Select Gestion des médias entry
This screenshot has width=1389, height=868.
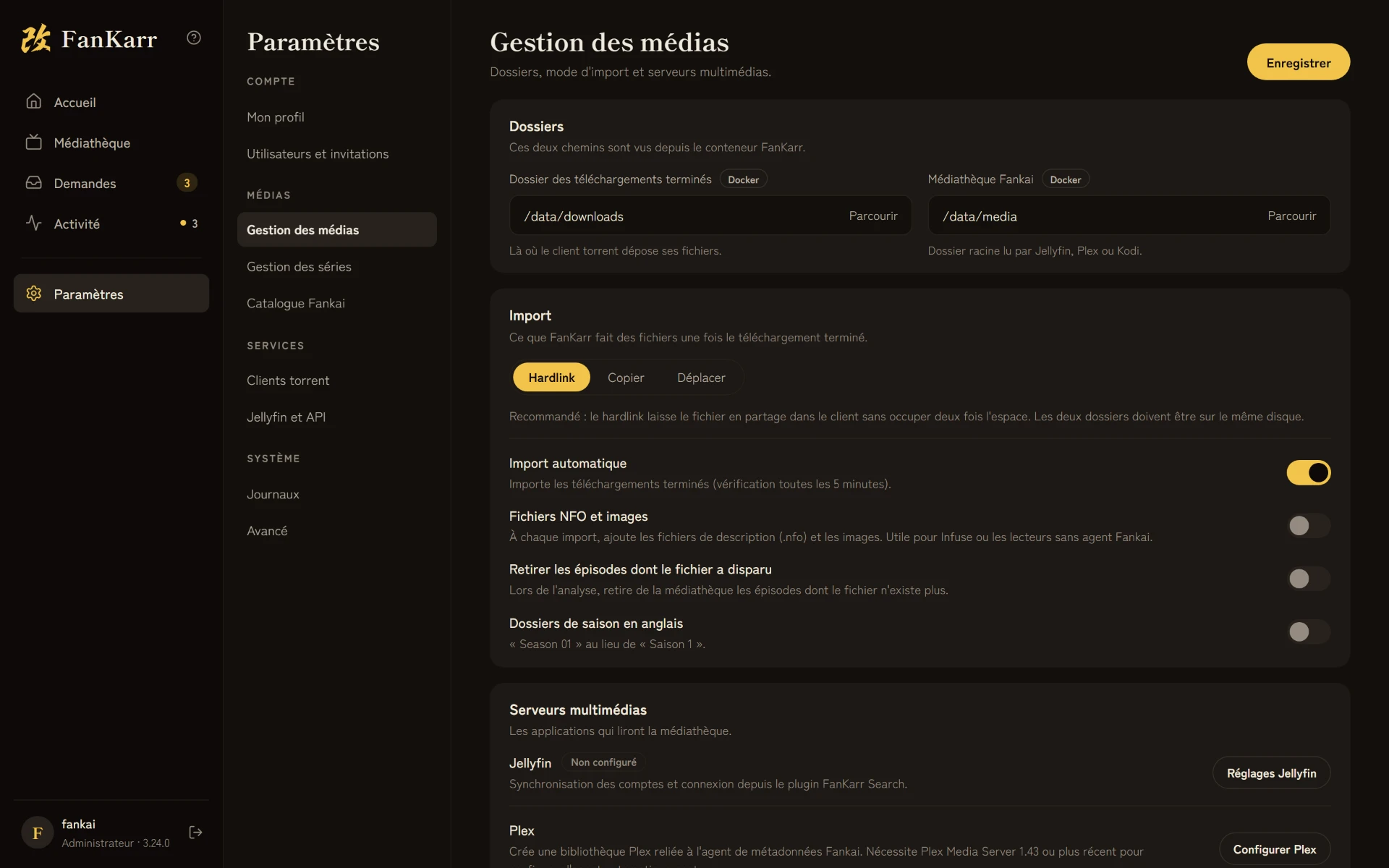coord(337,230)
